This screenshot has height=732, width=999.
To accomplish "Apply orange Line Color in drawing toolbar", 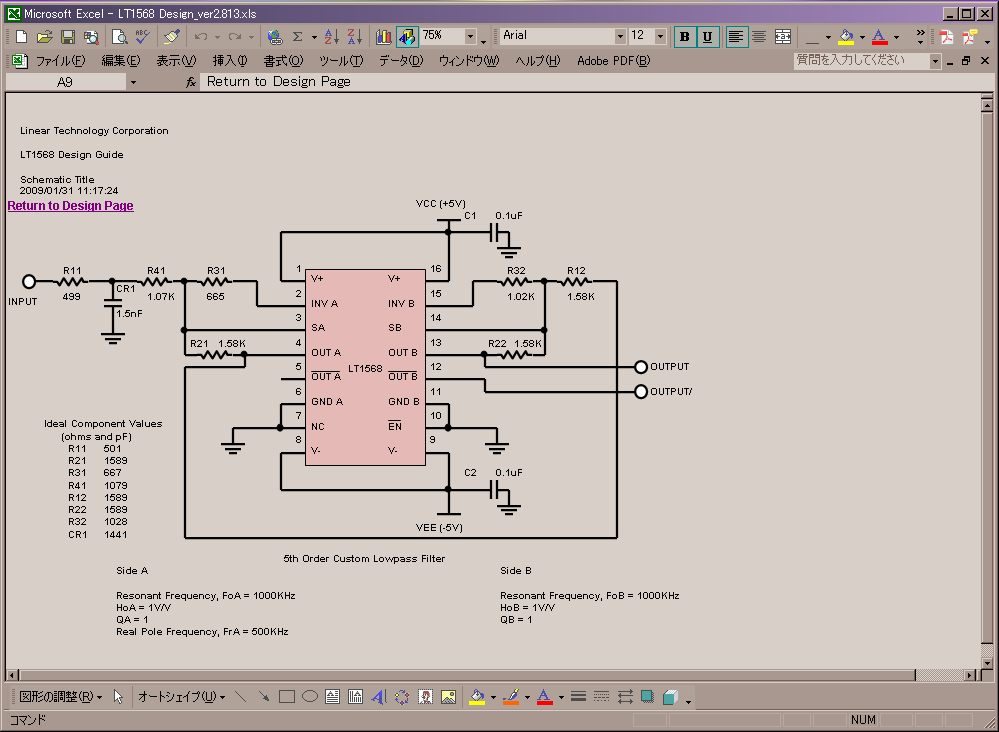I will click(x=511, y=696).
